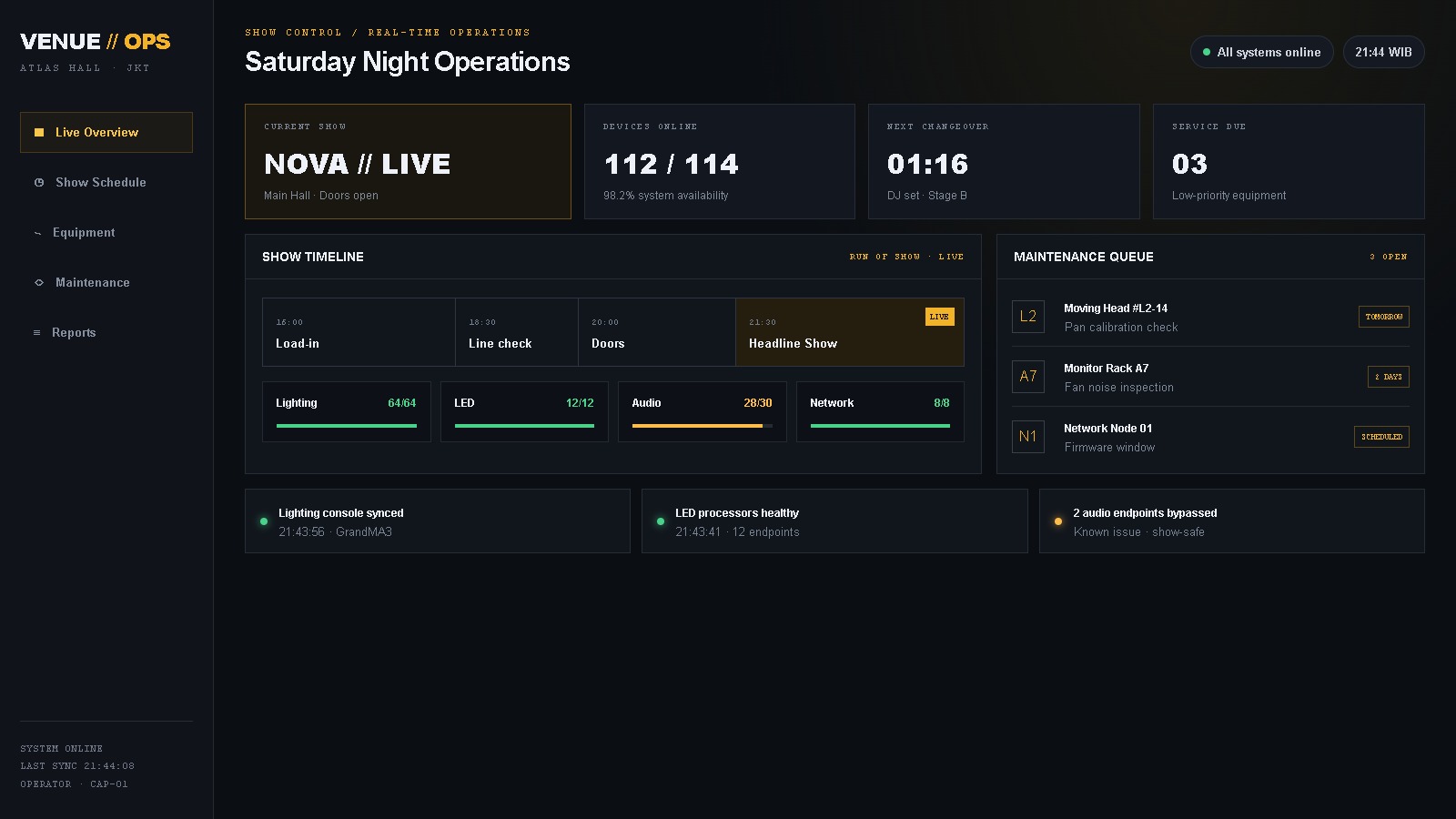Click LED processors healthy message

tap(737, 513)
